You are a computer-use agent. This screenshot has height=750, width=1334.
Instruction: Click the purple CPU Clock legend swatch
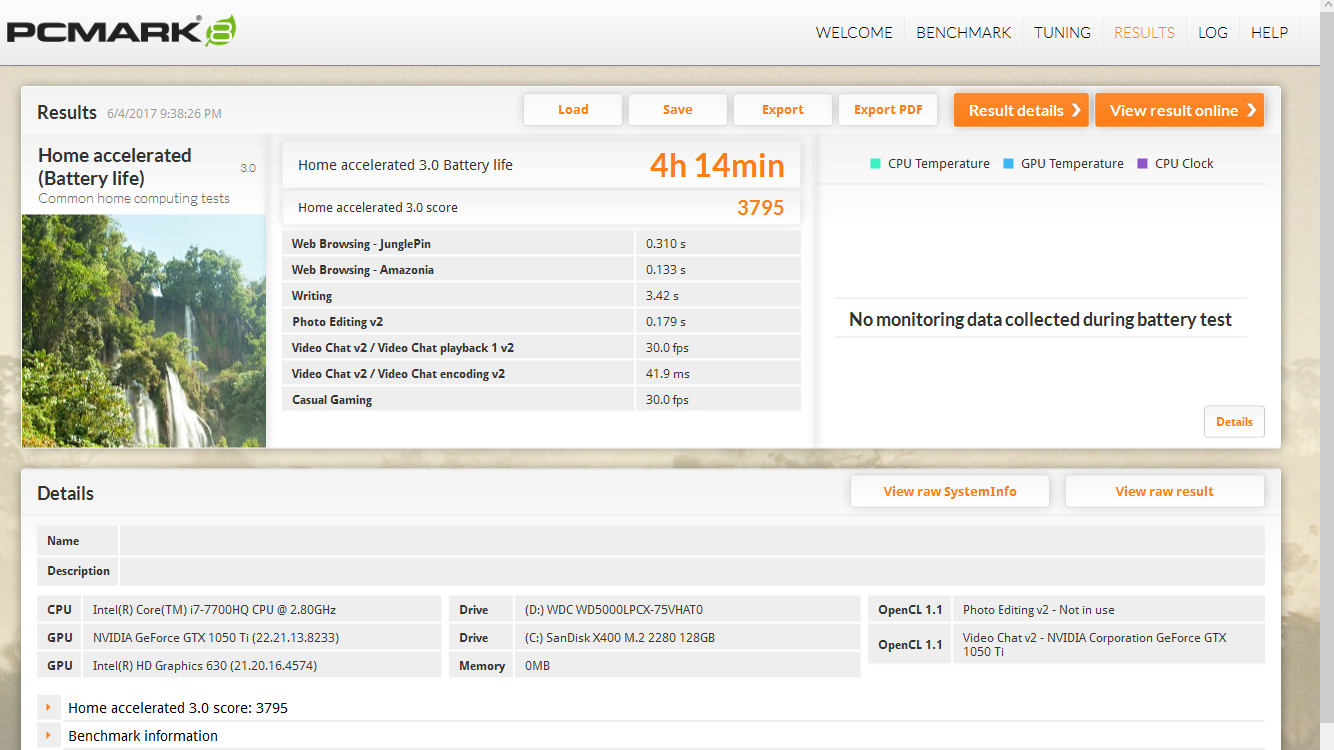pyautogui.click(x=1142, y=164)
